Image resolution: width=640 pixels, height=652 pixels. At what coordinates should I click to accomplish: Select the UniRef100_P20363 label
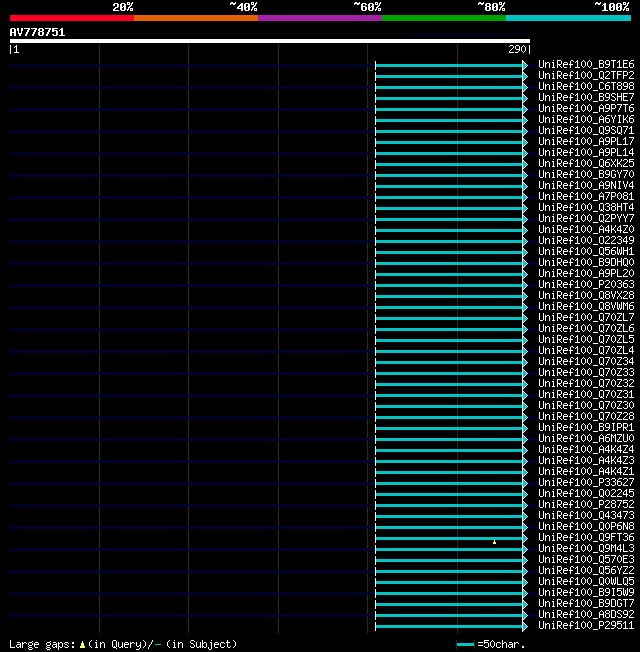click(586, 284)
